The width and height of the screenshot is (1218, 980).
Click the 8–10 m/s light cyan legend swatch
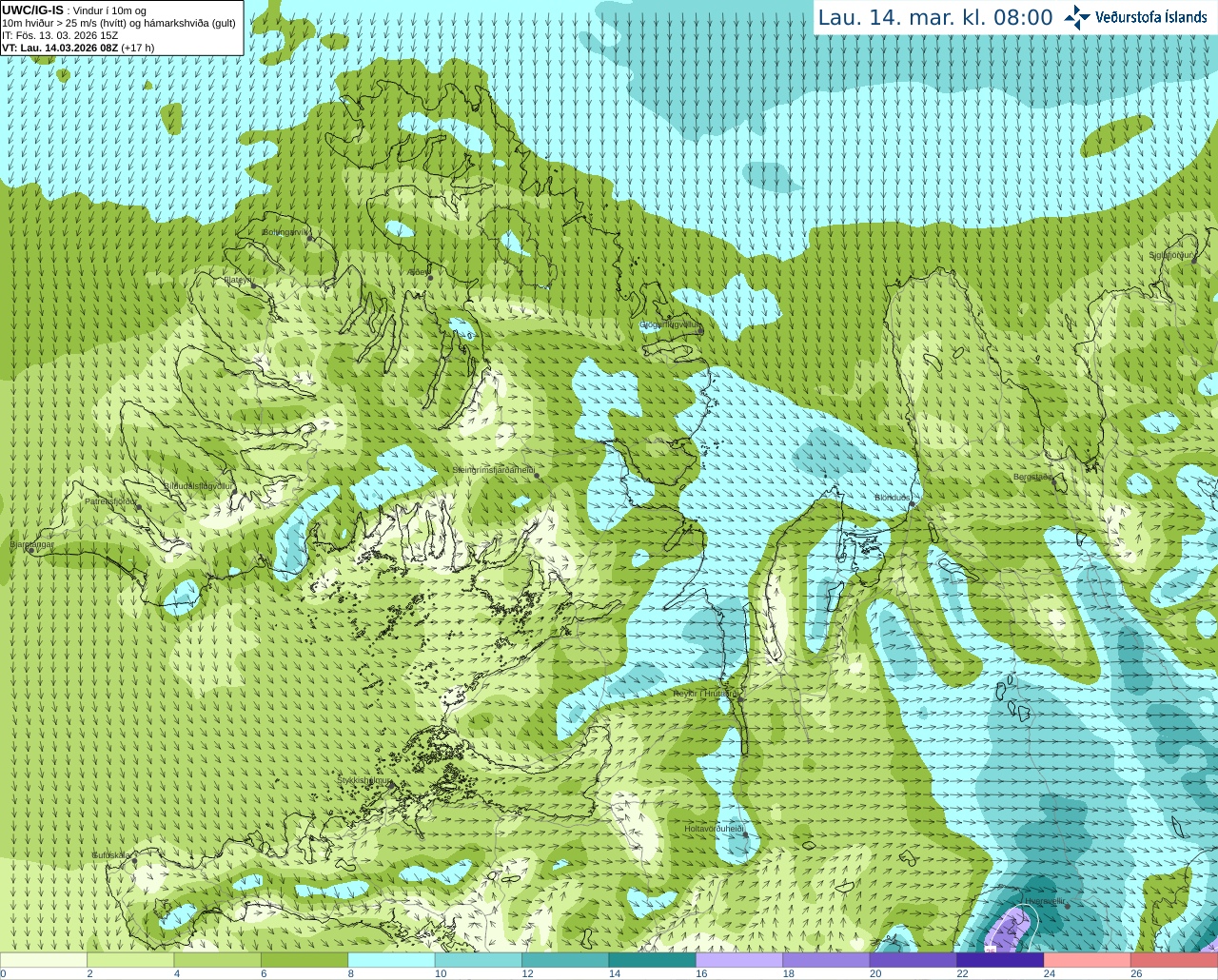point(392,960)
